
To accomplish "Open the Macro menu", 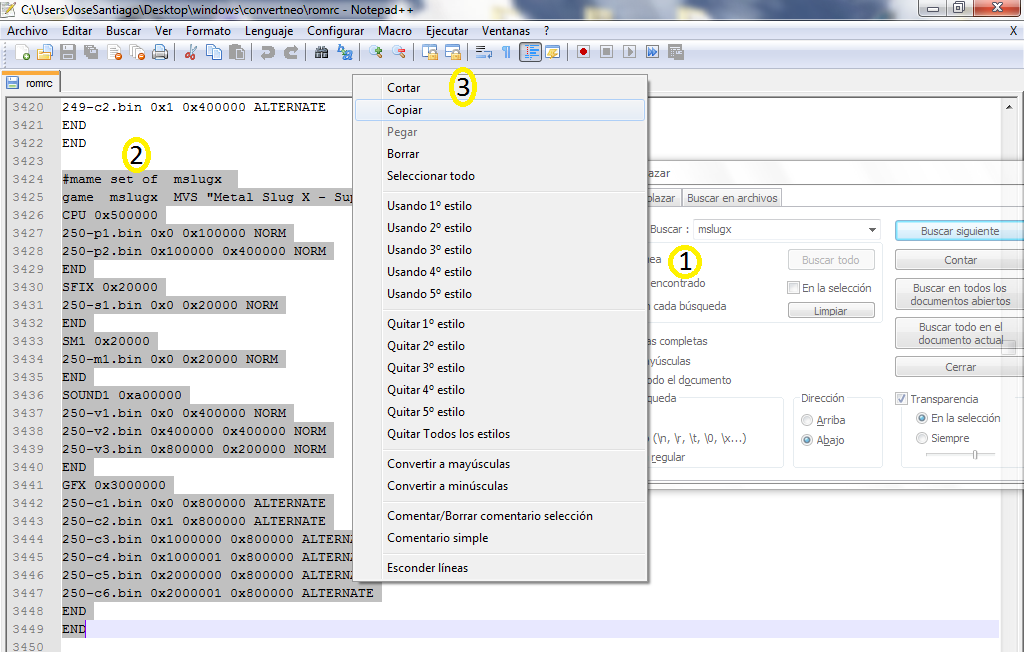I will click(394, 31).
